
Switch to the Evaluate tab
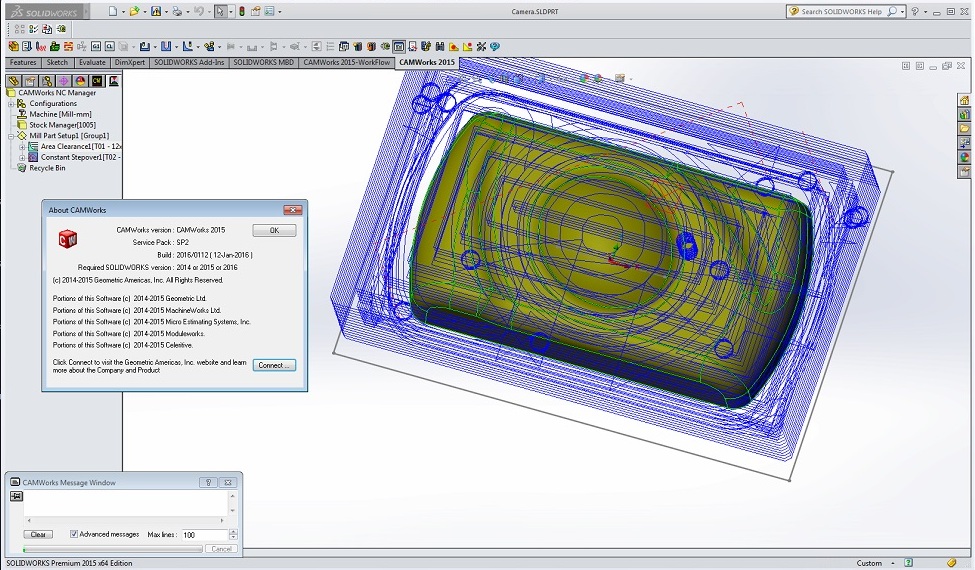pyautogui.click(x=92, y=62)
